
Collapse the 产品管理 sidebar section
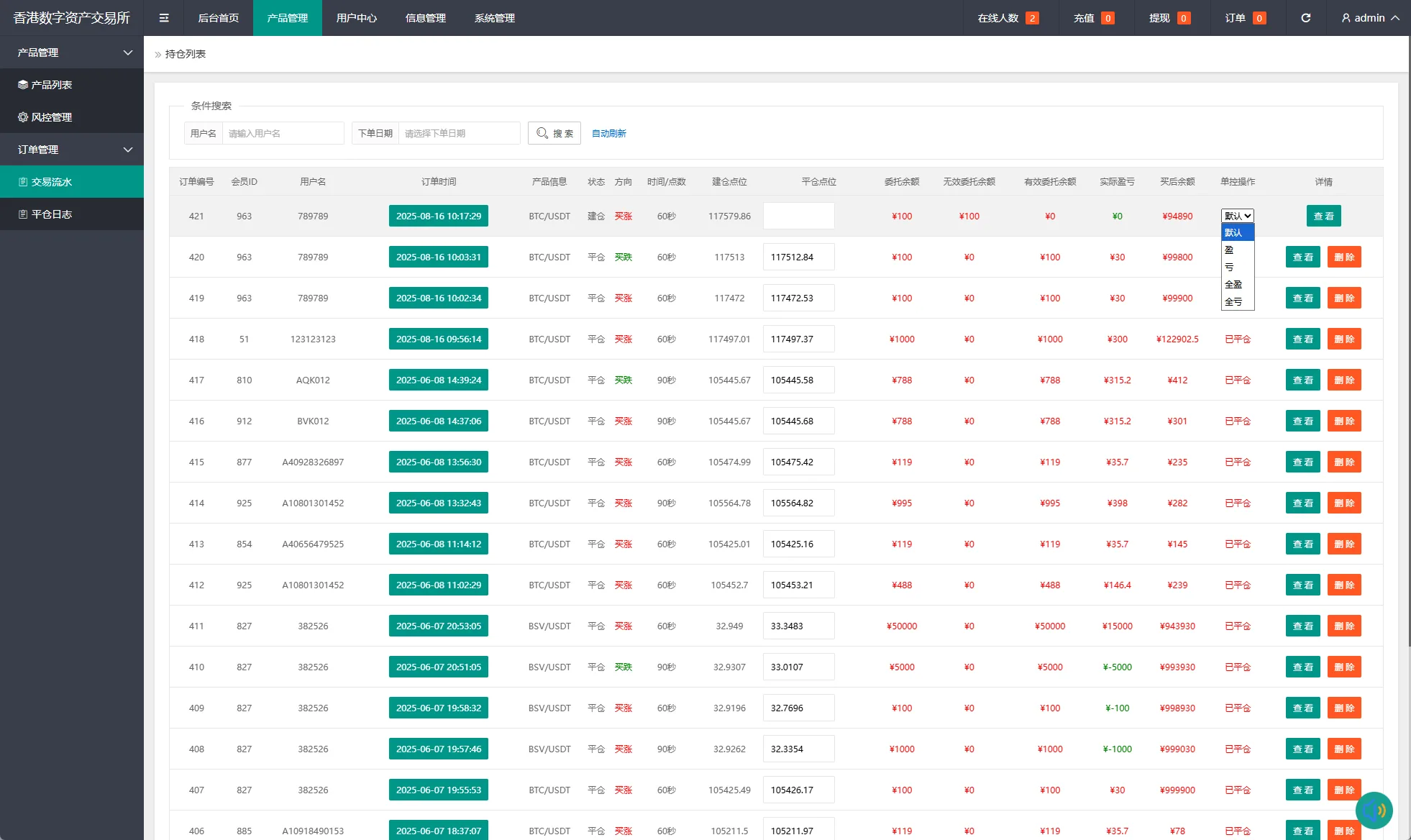tap(72, 52)
